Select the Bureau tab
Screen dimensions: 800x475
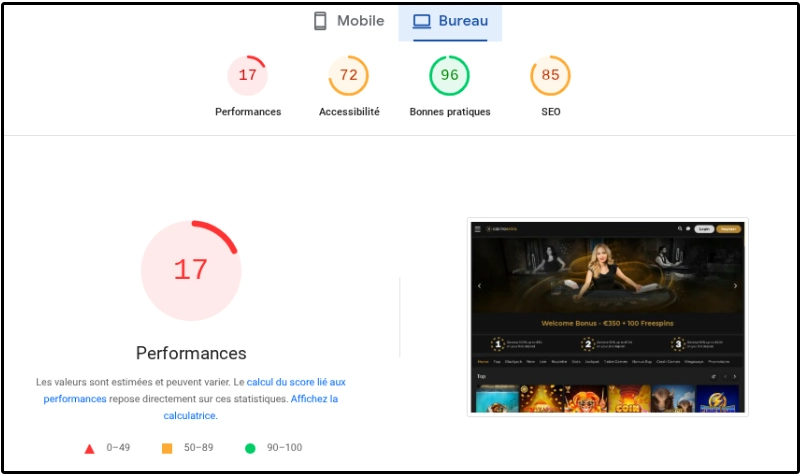(x=450, y=21)
